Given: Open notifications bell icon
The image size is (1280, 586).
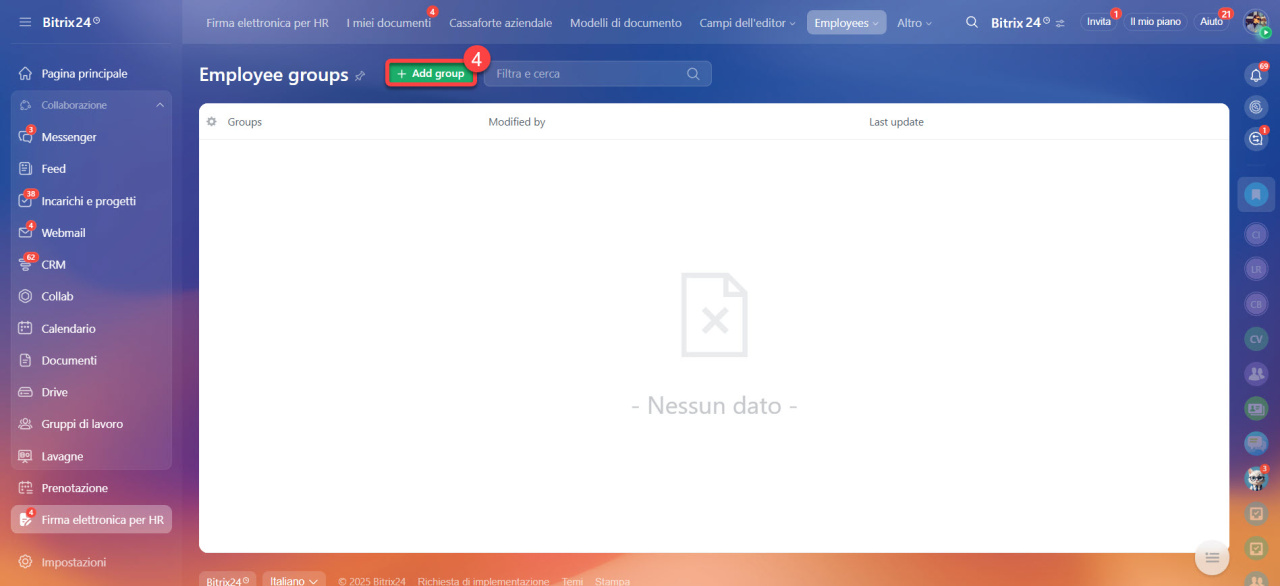Looking at the screenshot, I should click(1256, 75).
